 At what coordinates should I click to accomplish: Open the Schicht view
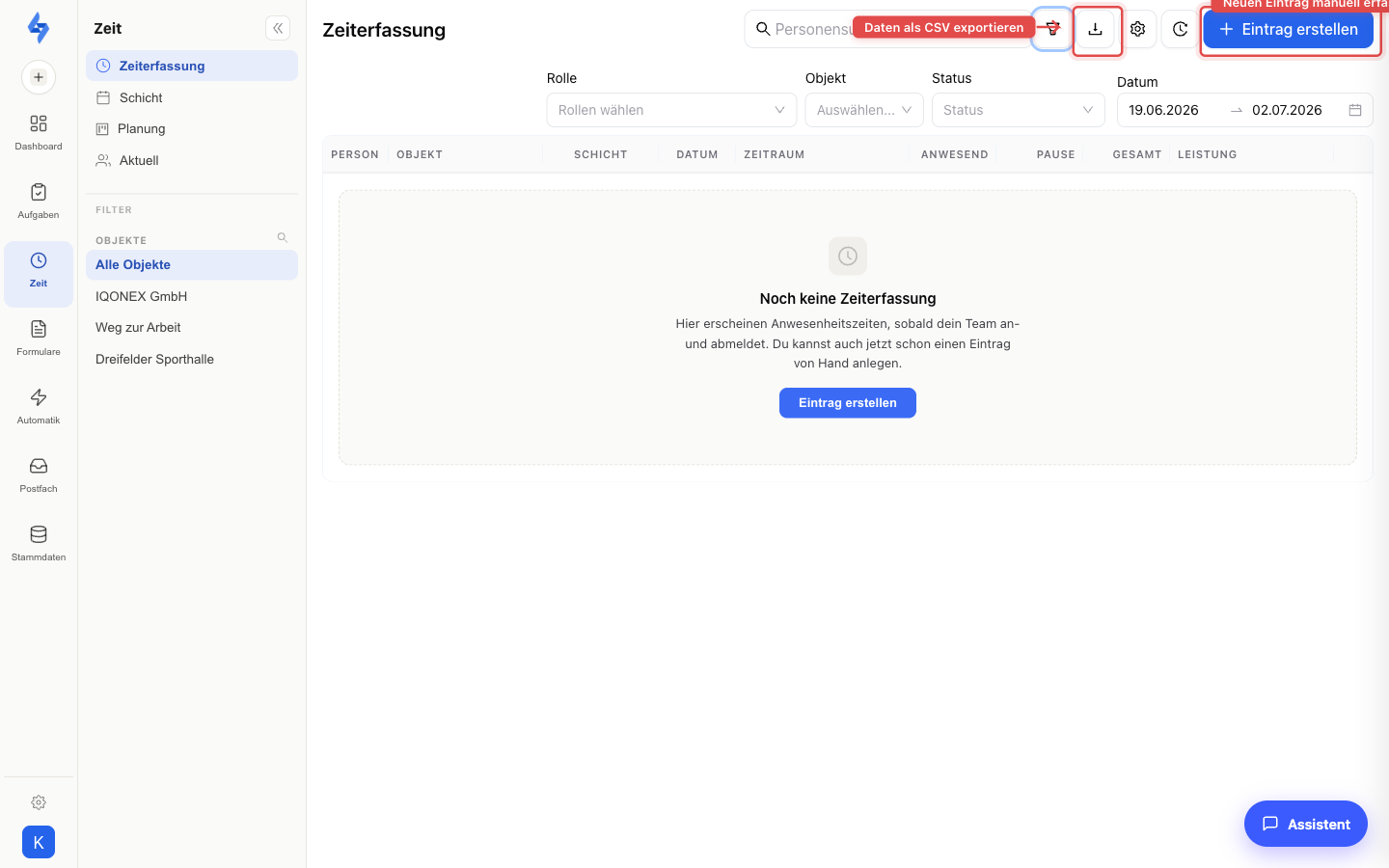click(x=192, y=97)
